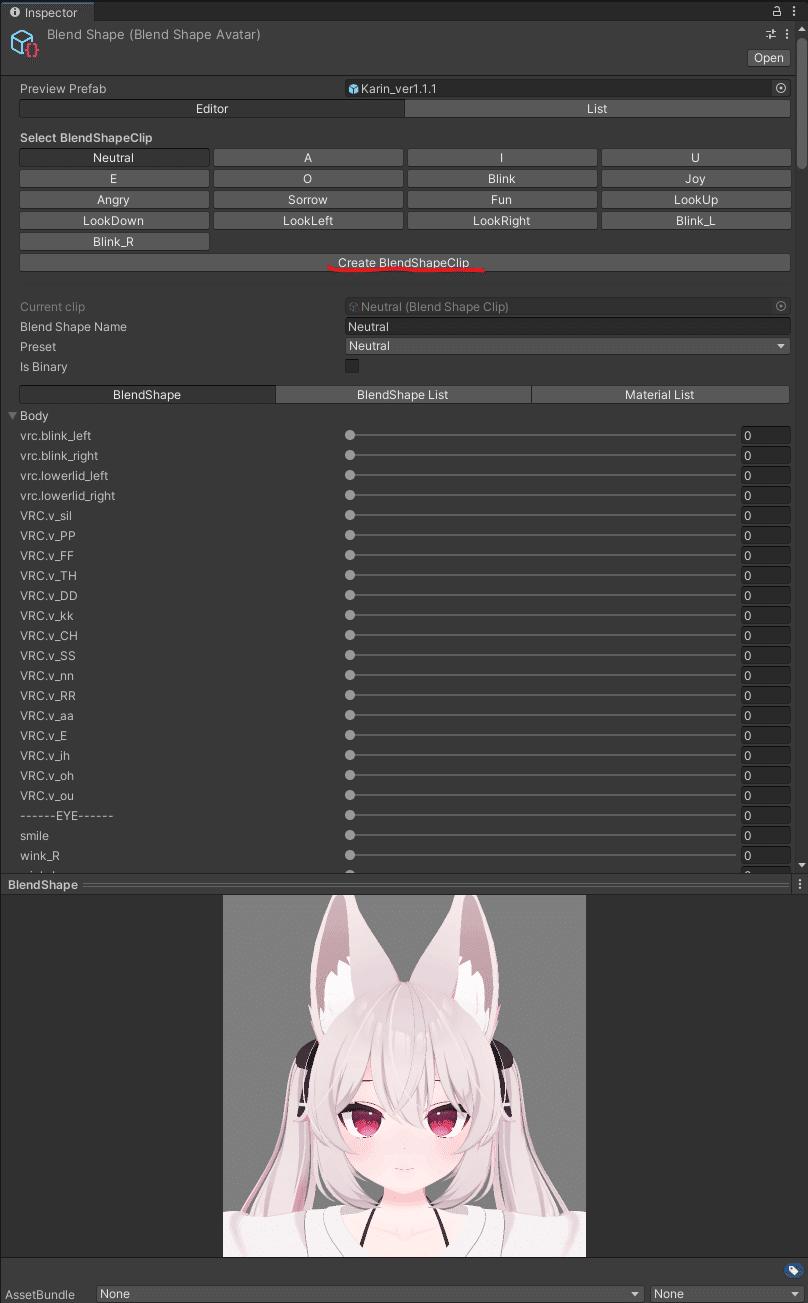
Task: Click the vrc.blink_left slider handle
Action: [350, 436]
